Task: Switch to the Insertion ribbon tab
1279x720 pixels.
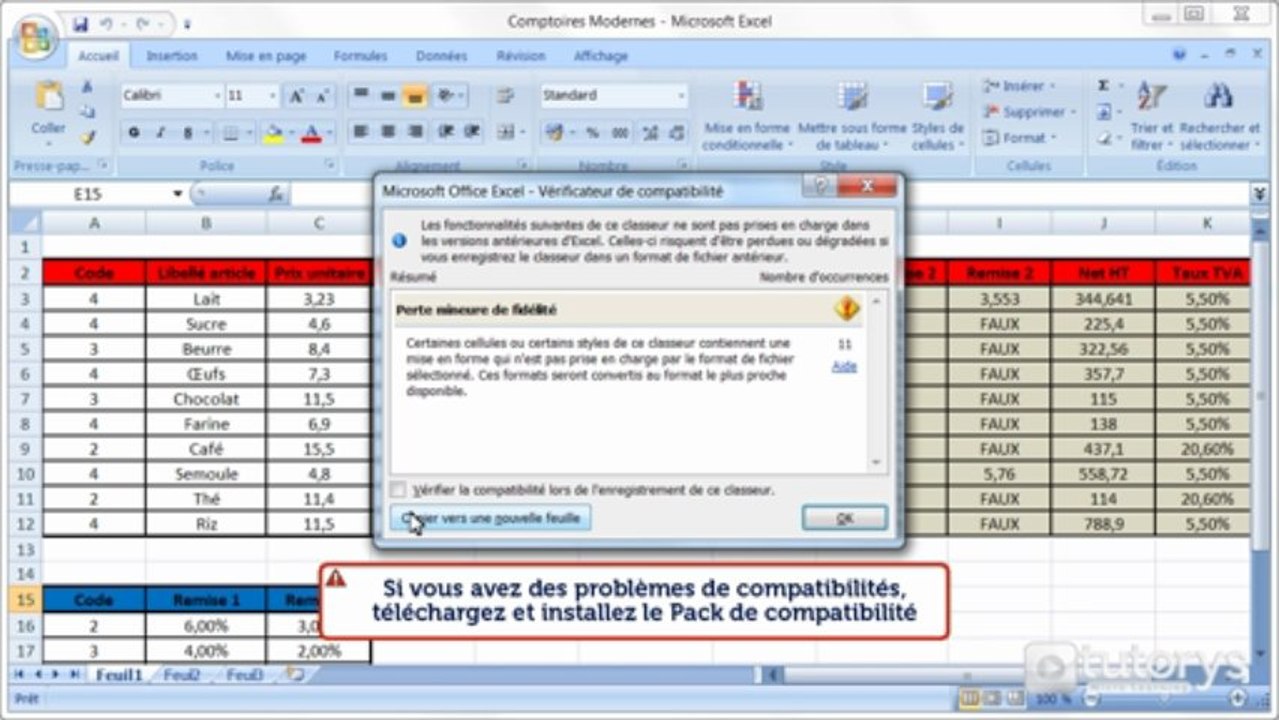Action: click(172, 57)
